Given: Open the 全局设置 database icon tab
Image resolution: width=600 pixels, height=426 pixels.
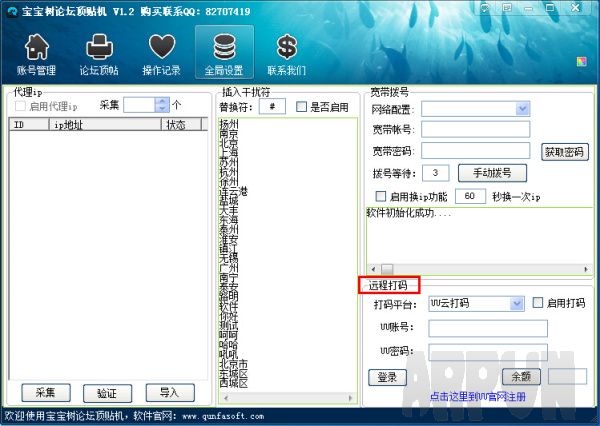Looking at the screenshot, I should pos(224,52).
